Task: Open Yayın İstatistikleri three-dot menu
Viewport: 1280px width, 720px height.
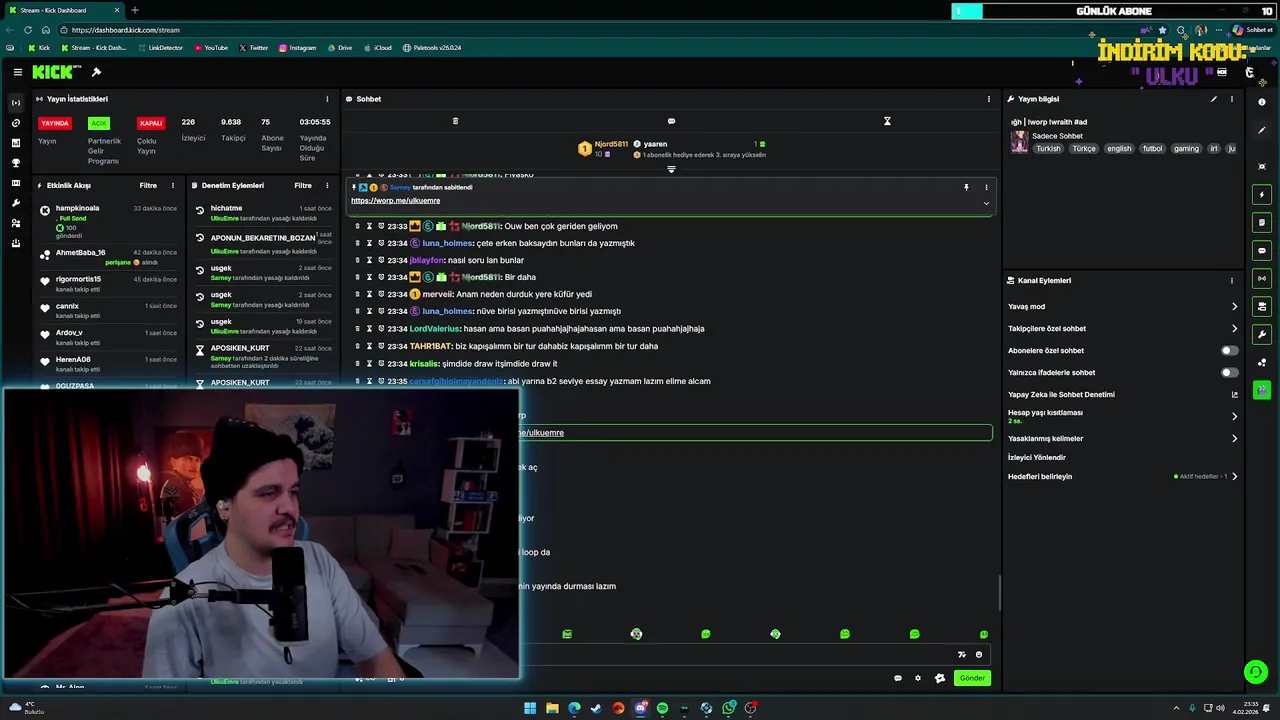Action: click(327, 99)
